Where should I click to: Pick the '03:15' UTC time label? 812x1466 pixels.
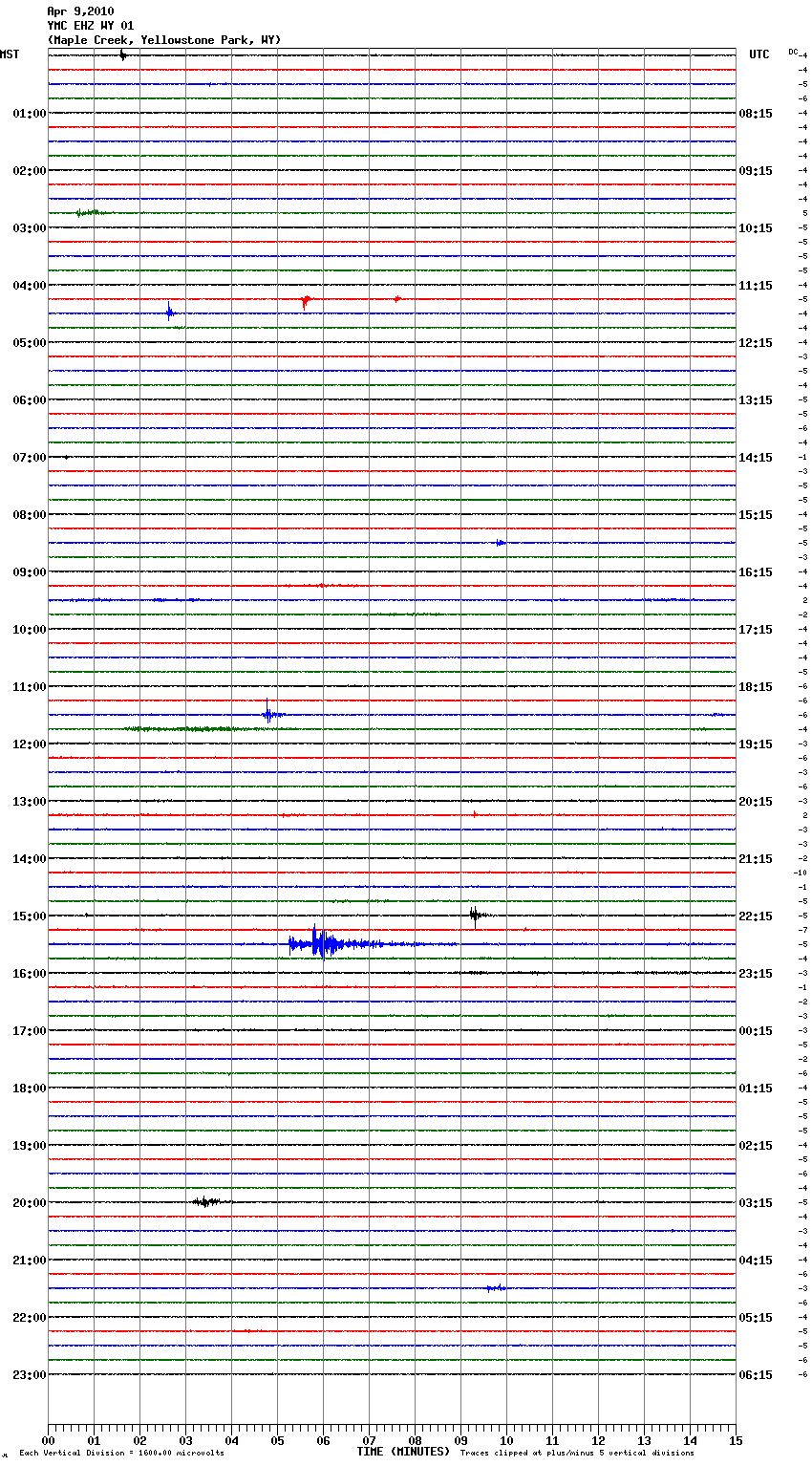756,1203
